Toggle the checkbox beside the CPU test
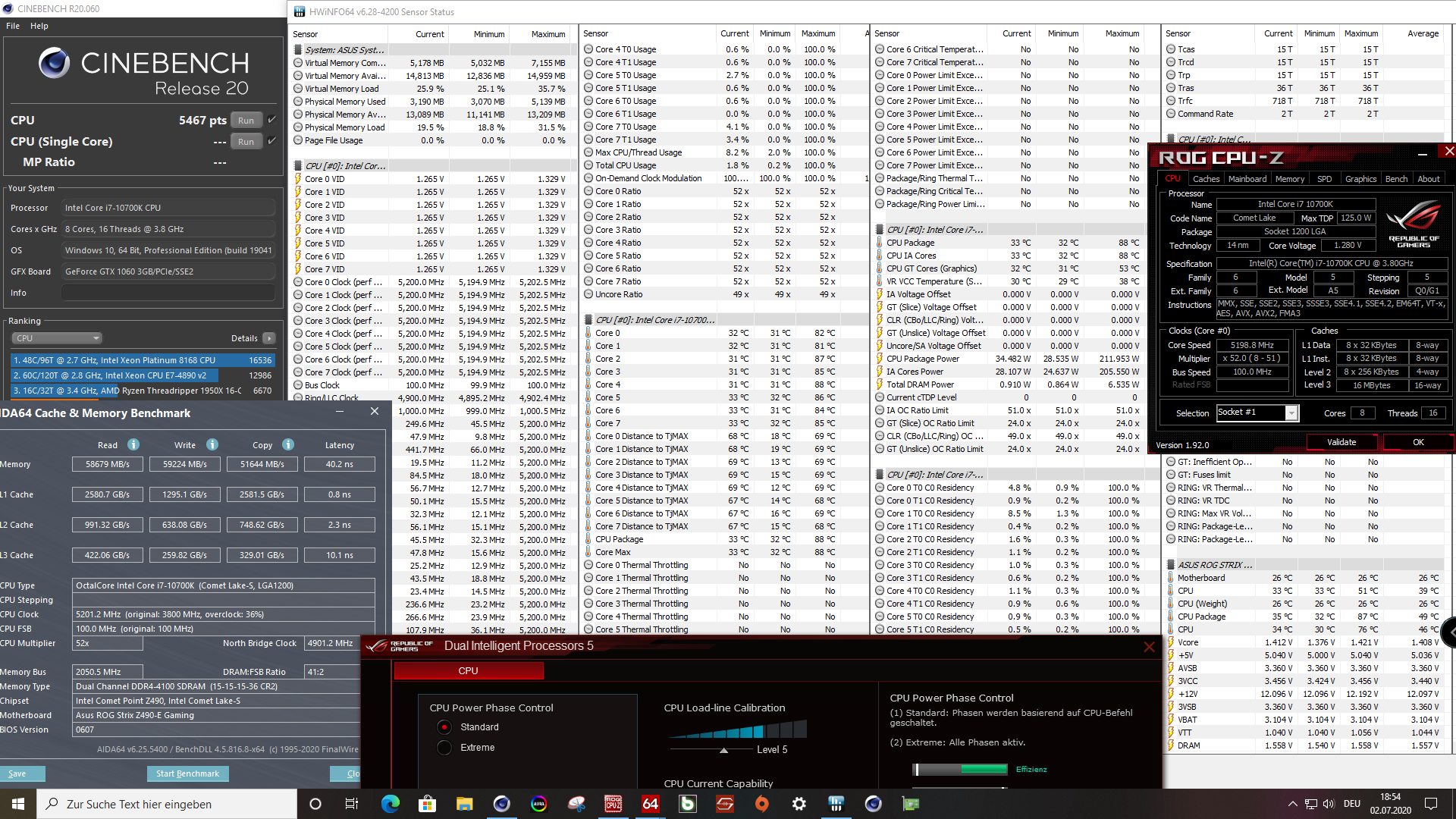This screenshot has width=1456, height=819. click(x=272, y=120)
